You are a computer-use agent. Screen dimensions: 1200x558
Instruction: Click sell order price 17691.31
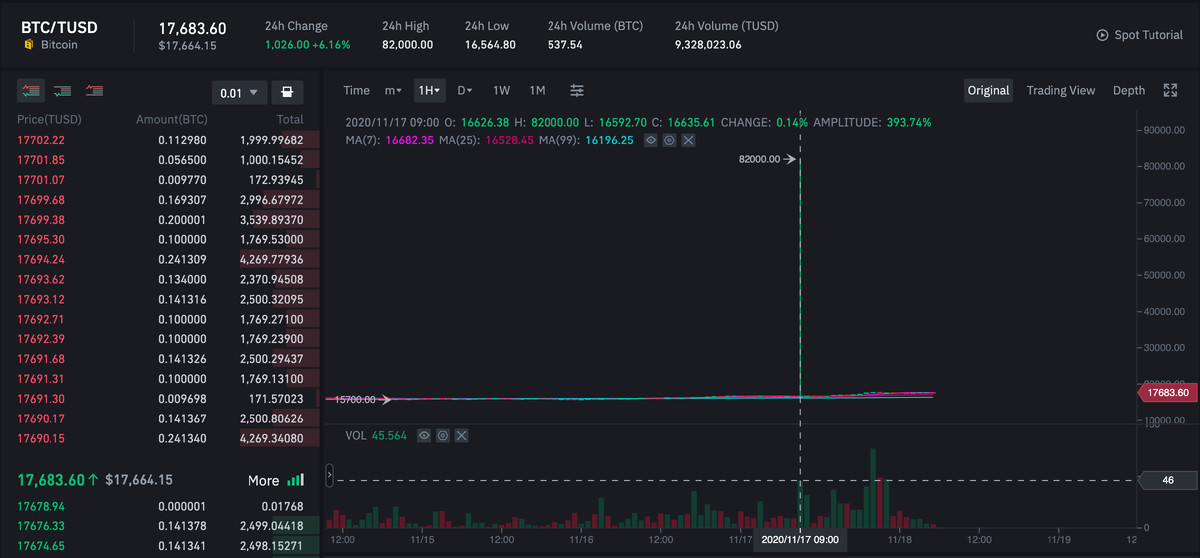(41, 379)
